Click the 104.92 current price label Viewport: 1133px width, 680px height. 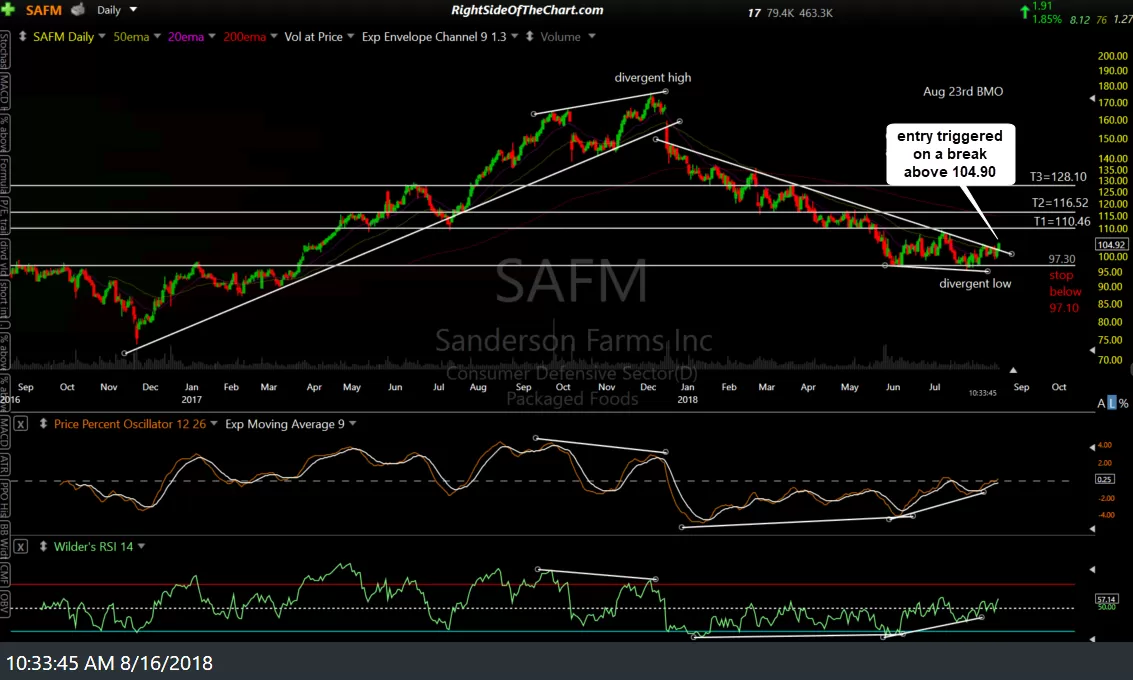1111,245
